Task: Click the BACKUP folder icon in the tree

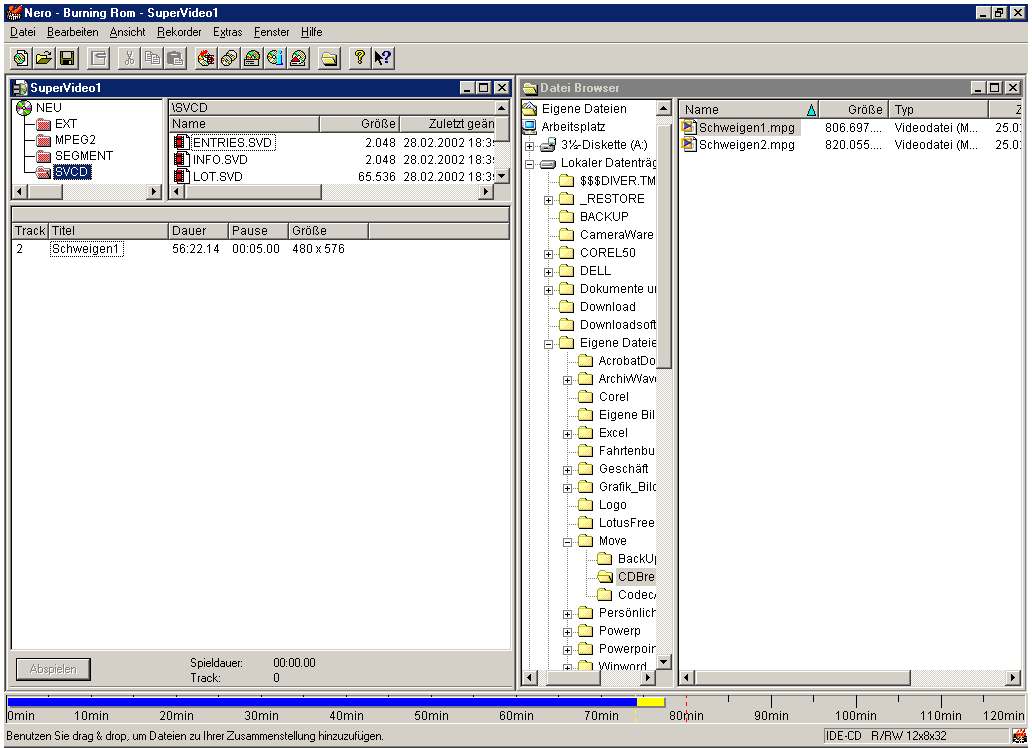Action: (x=566, y=217)
